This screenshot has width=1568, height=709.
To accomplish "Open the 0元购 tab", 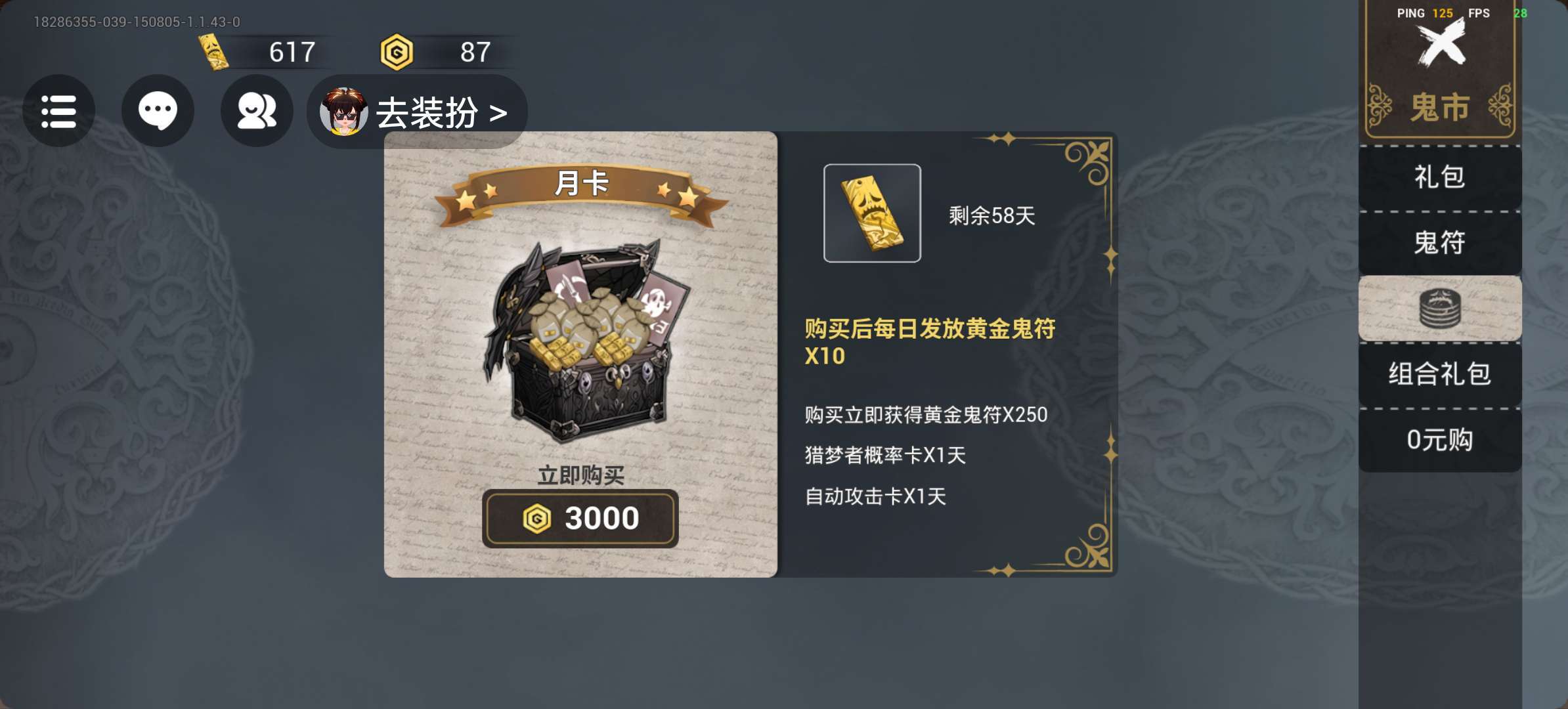I will click(1440, 440).
